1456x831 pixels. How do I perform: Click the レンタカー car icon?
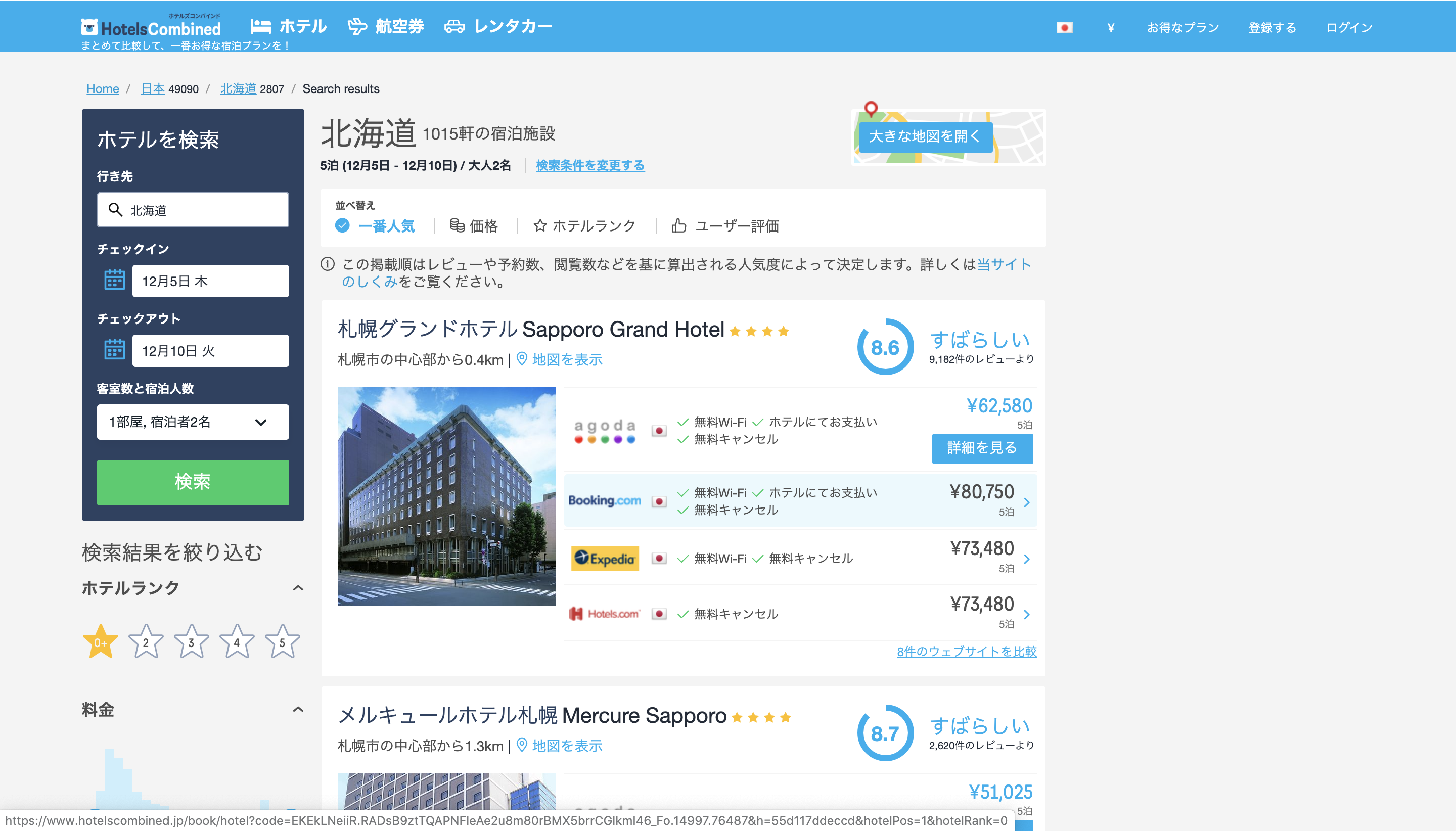pyautogui.click(x=455, y=25)
